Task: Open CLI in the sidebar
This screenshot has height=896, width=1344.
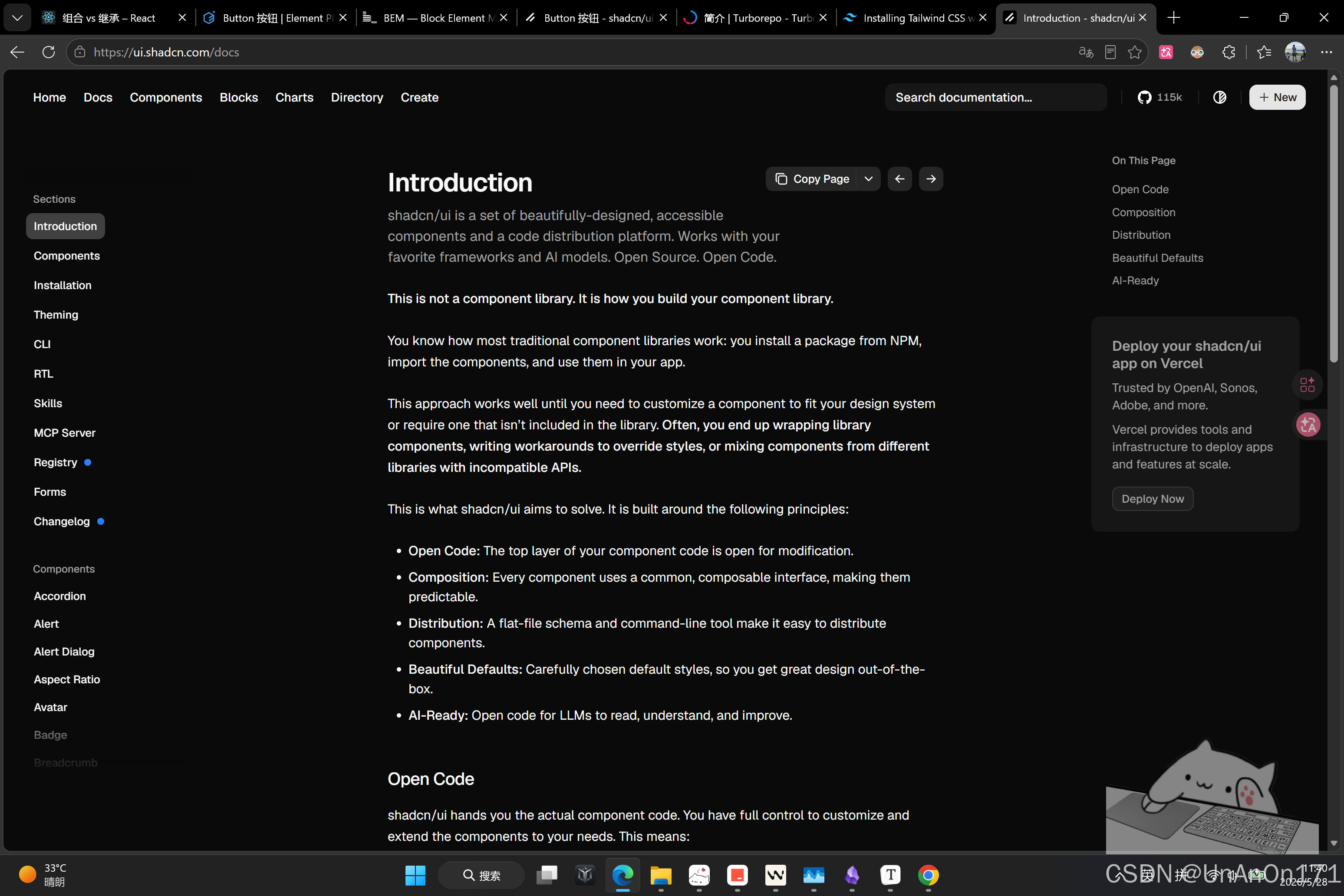Action: tap(42, 344)
